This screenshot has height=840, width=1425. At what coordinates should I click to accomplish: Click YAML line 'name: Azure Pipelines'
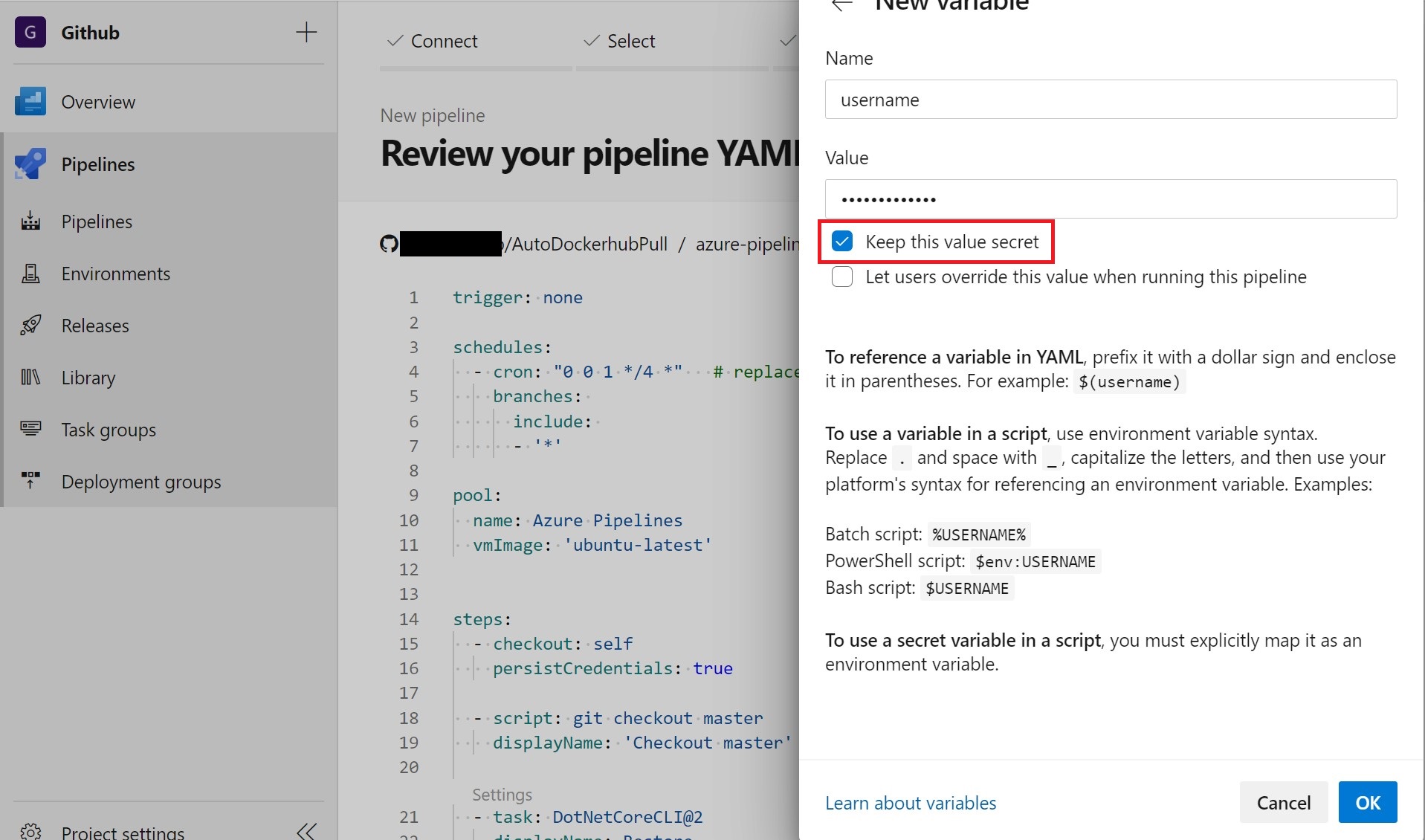(x=578, y=520)
